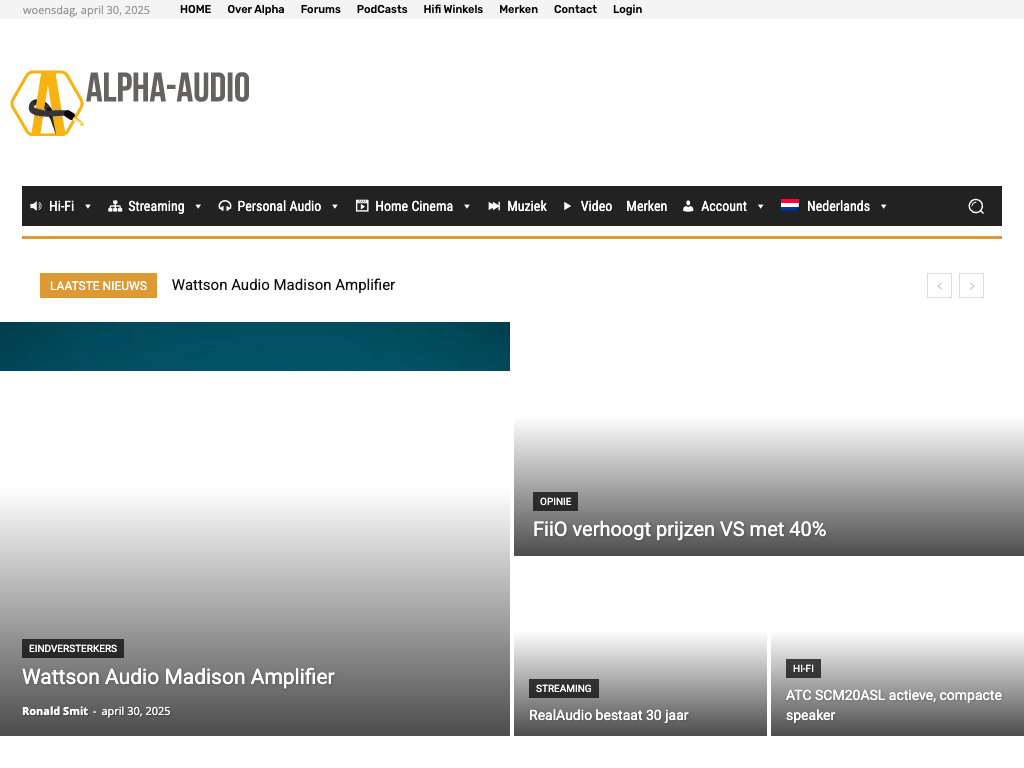Go to next latest news item
1024x768 pixels.
pos(971,286)
